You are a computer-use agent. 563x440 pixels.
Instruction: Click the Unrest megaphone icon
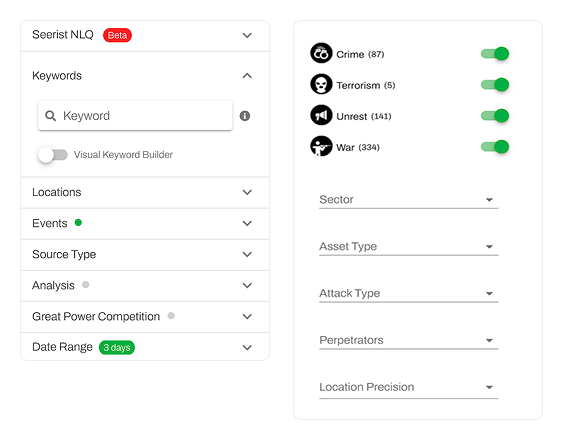[321, 115]
